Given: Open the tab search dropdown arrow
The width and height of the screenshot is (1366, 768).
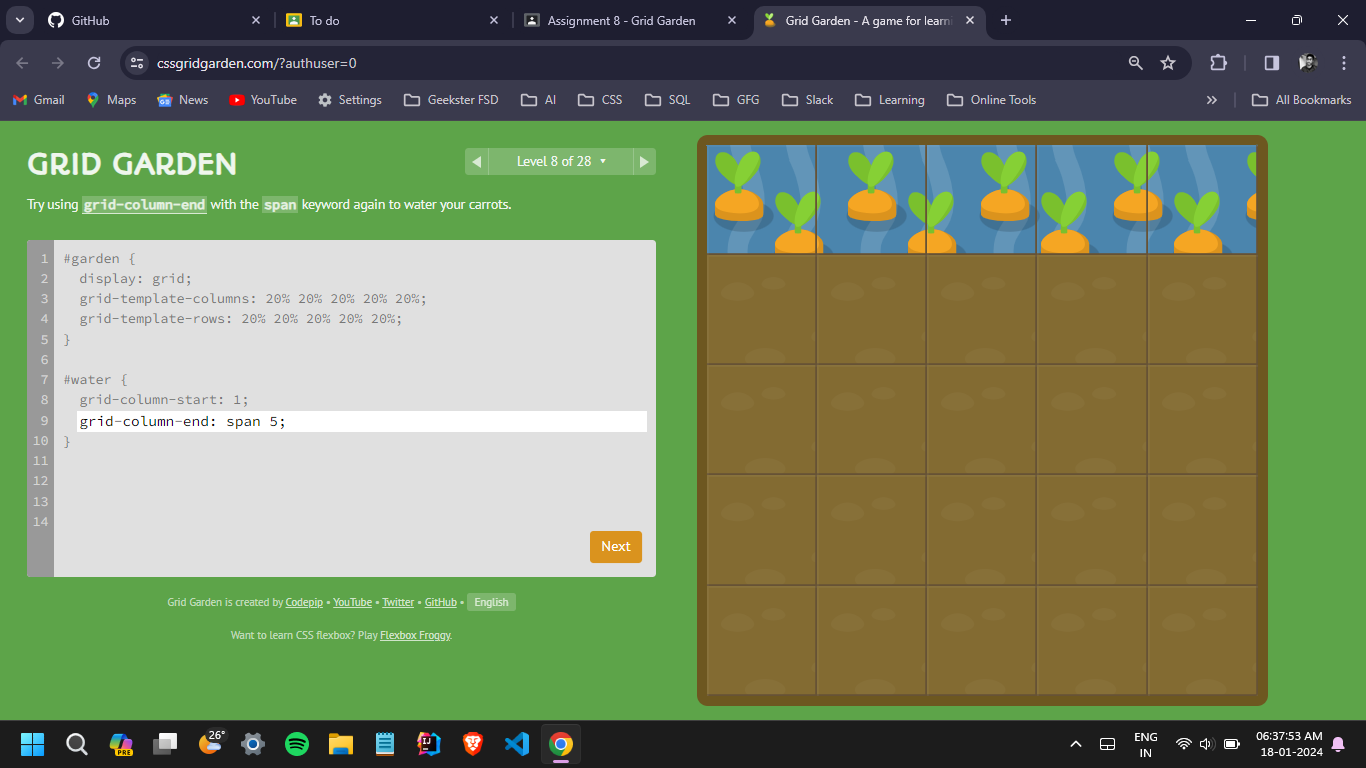Looking at the screenshot, I should [x=19, y=20].
